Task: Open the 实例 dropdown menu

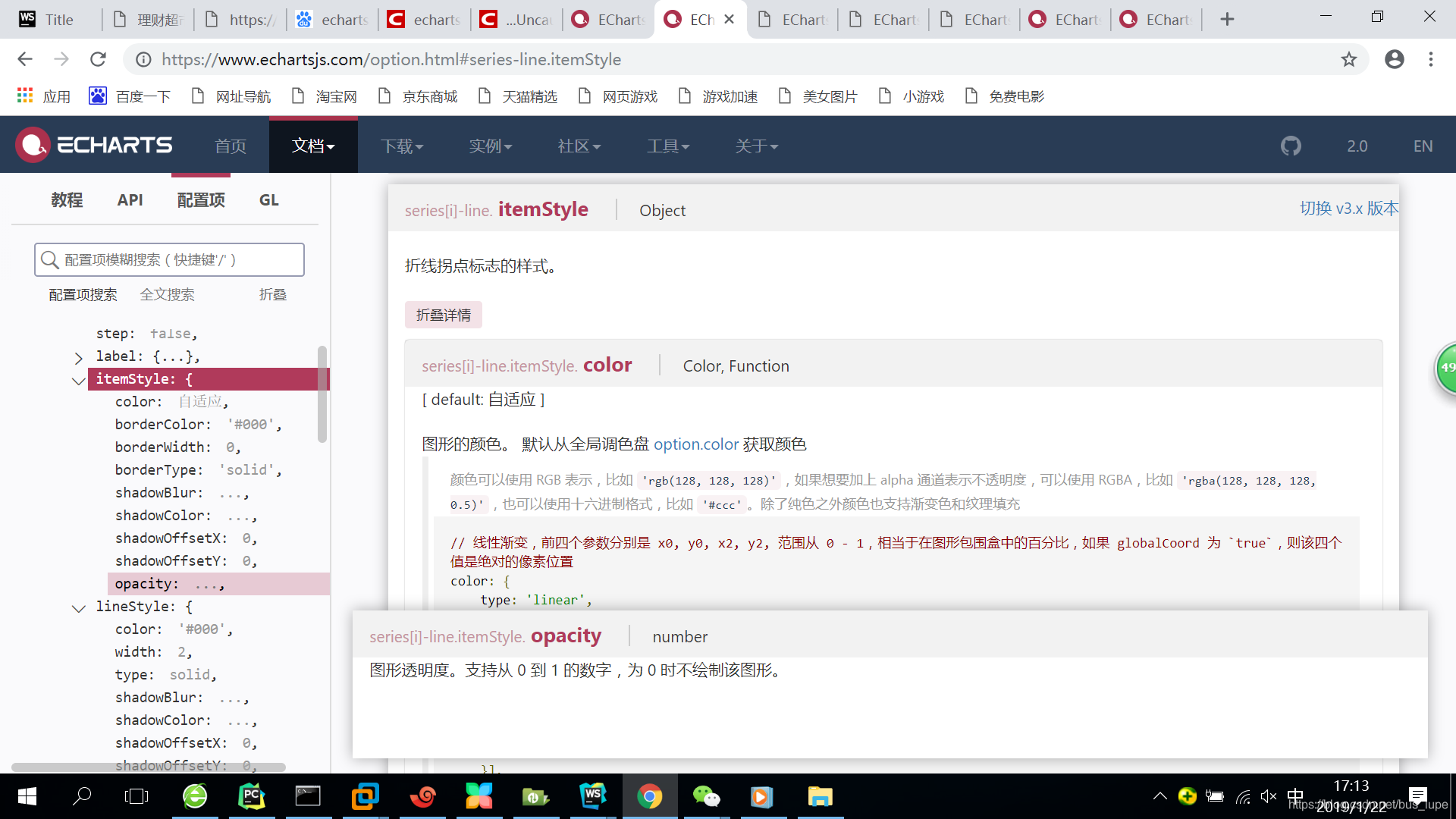Action: tap(491, 146)
